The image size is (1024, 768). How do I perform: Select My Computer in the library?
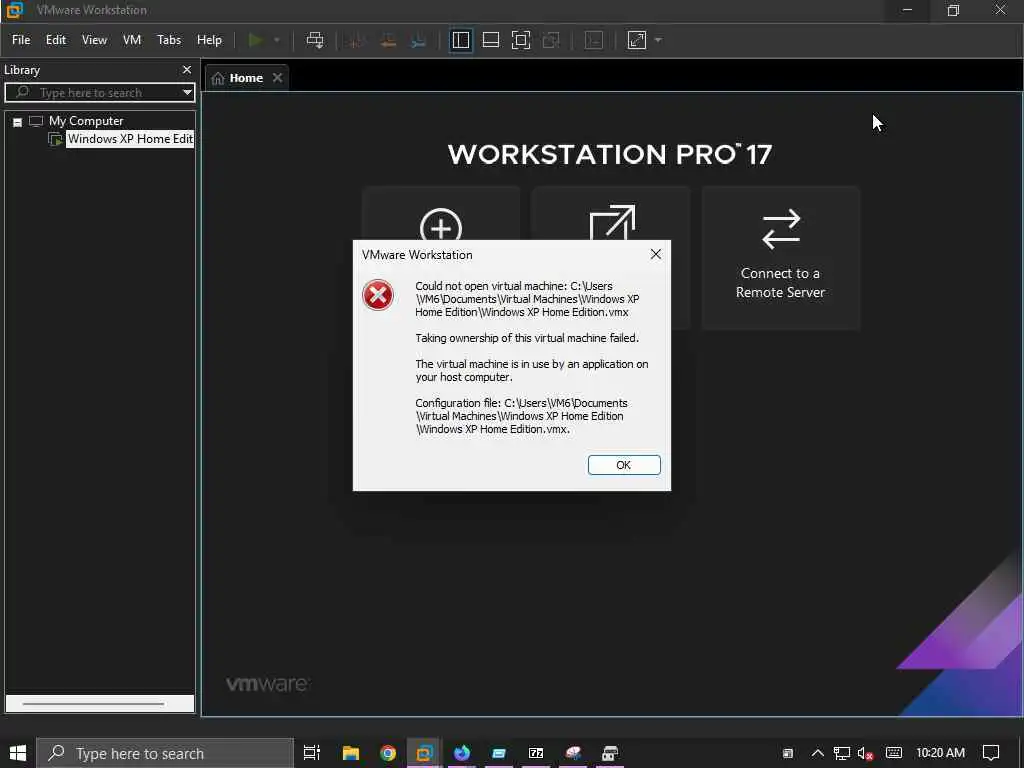click(86, 121)
